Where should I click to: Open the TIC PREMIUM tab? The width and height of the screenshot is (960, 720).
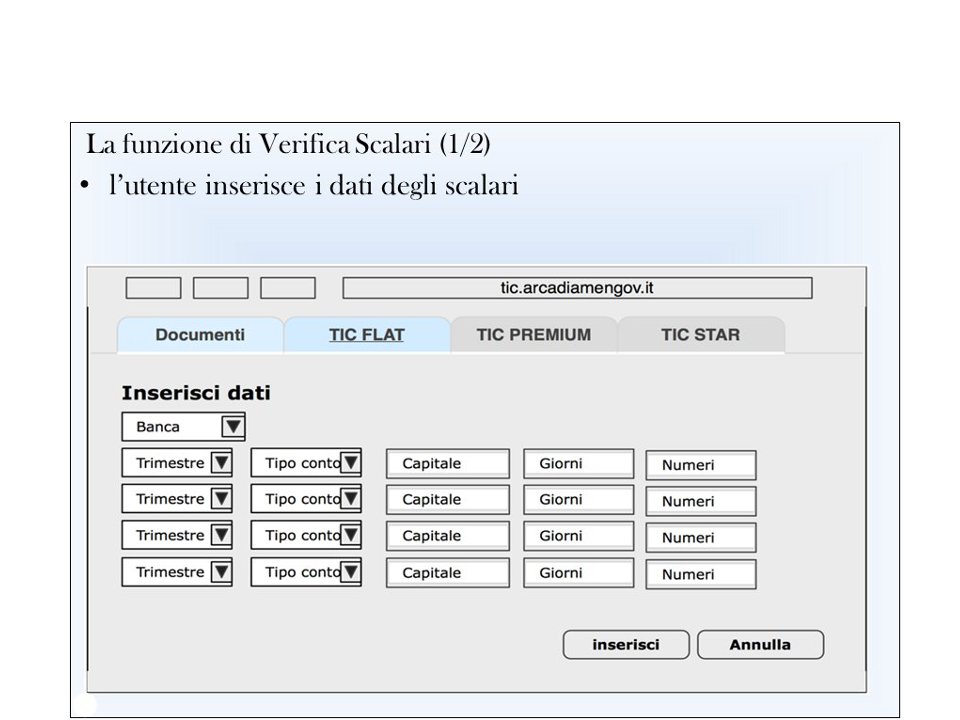533,335
